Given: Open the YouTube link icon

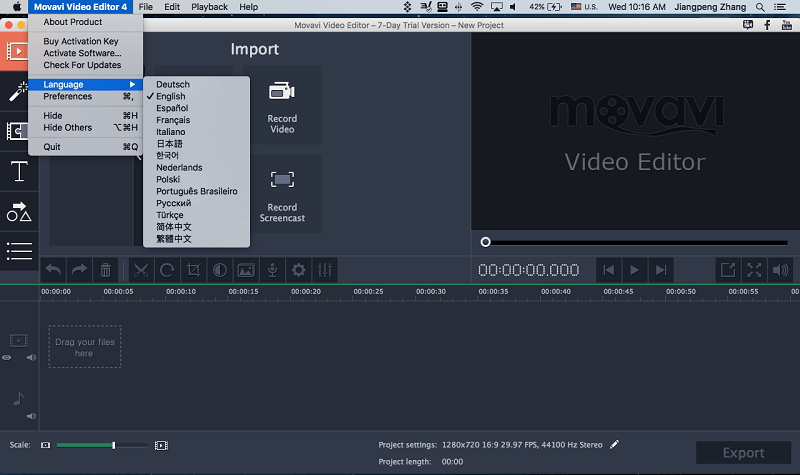Looking at the screenshot, I should click(787, 25).
